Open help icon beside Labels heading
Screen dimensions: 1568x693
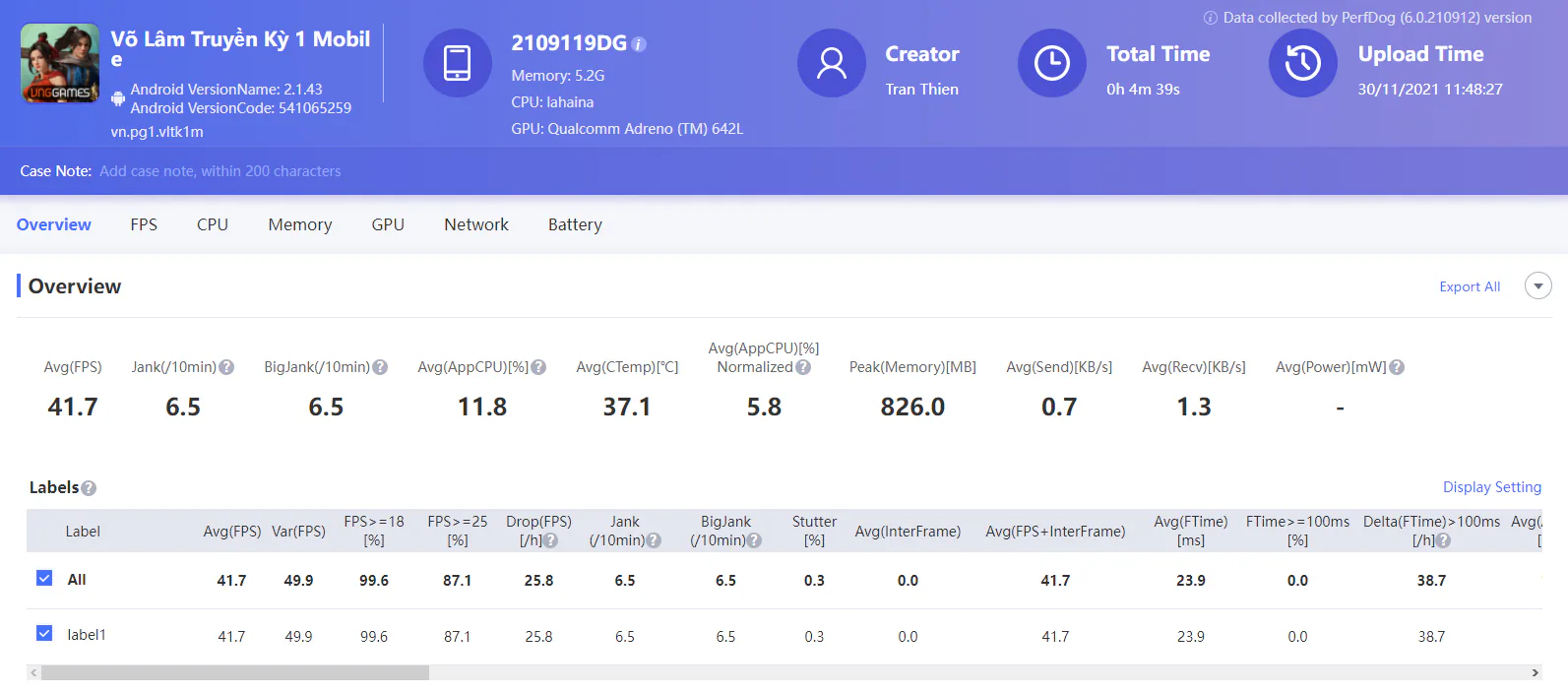[89, 488]
